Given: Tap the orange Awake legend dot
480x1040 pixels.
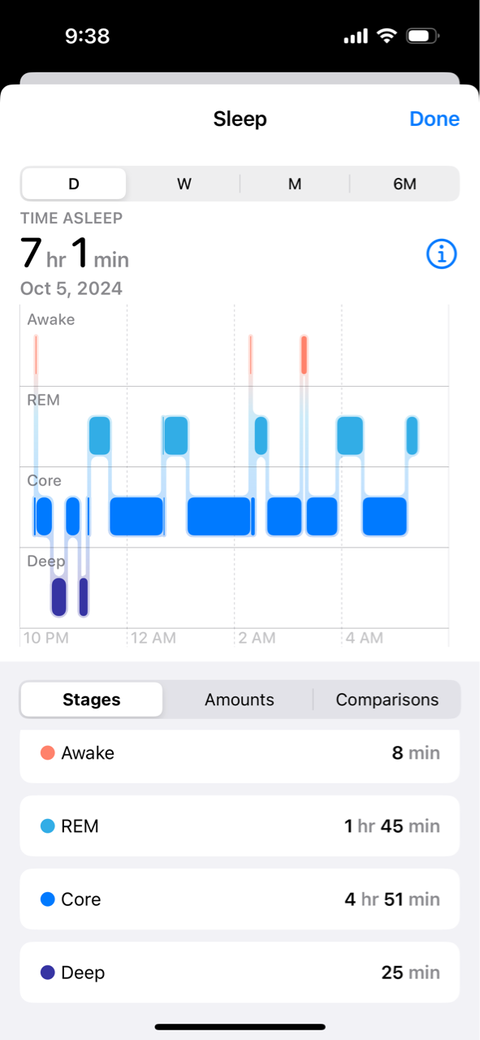Looking at the screenshot, I should point(47,753).
